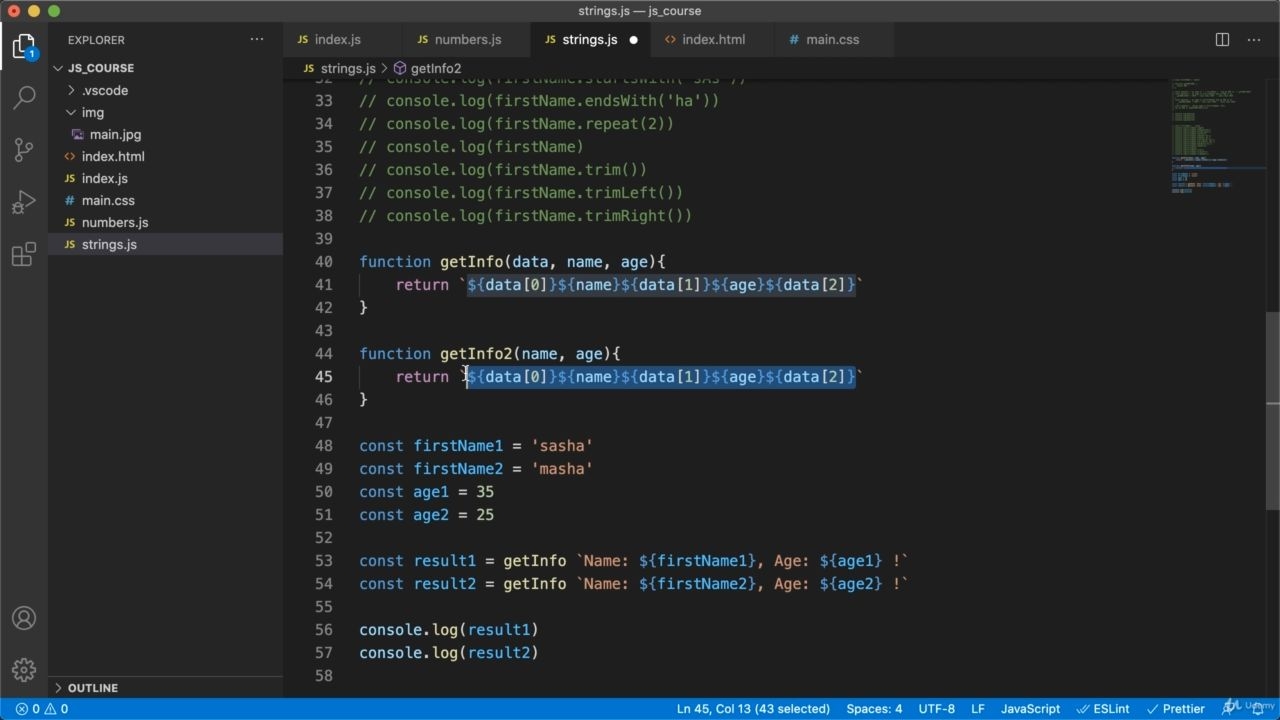Viewport: 1280px width, 720px height.
Task: Open the Manage gear icon
Action: coord(24,670)
